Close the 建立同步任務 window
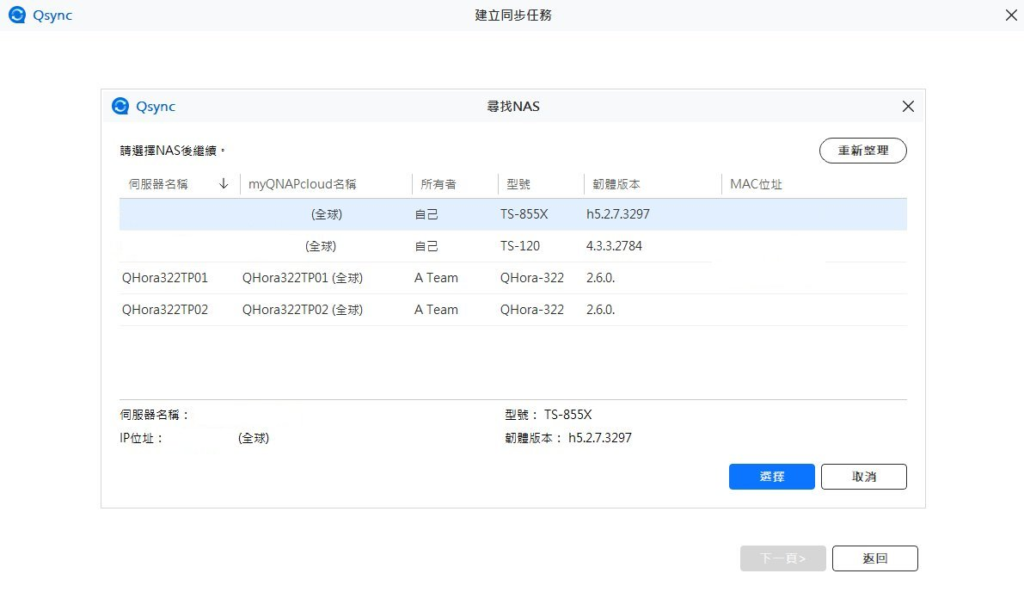1024x592 pixels. [1010, 15]
